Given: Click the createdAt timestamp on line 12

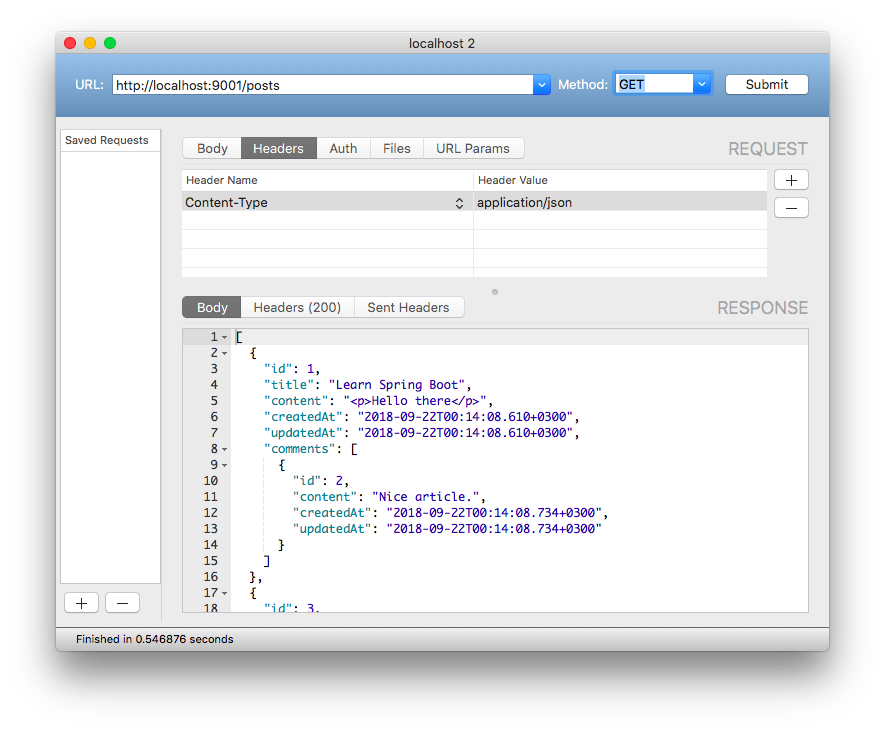Looking at the screenshot, I should (494, 513).
